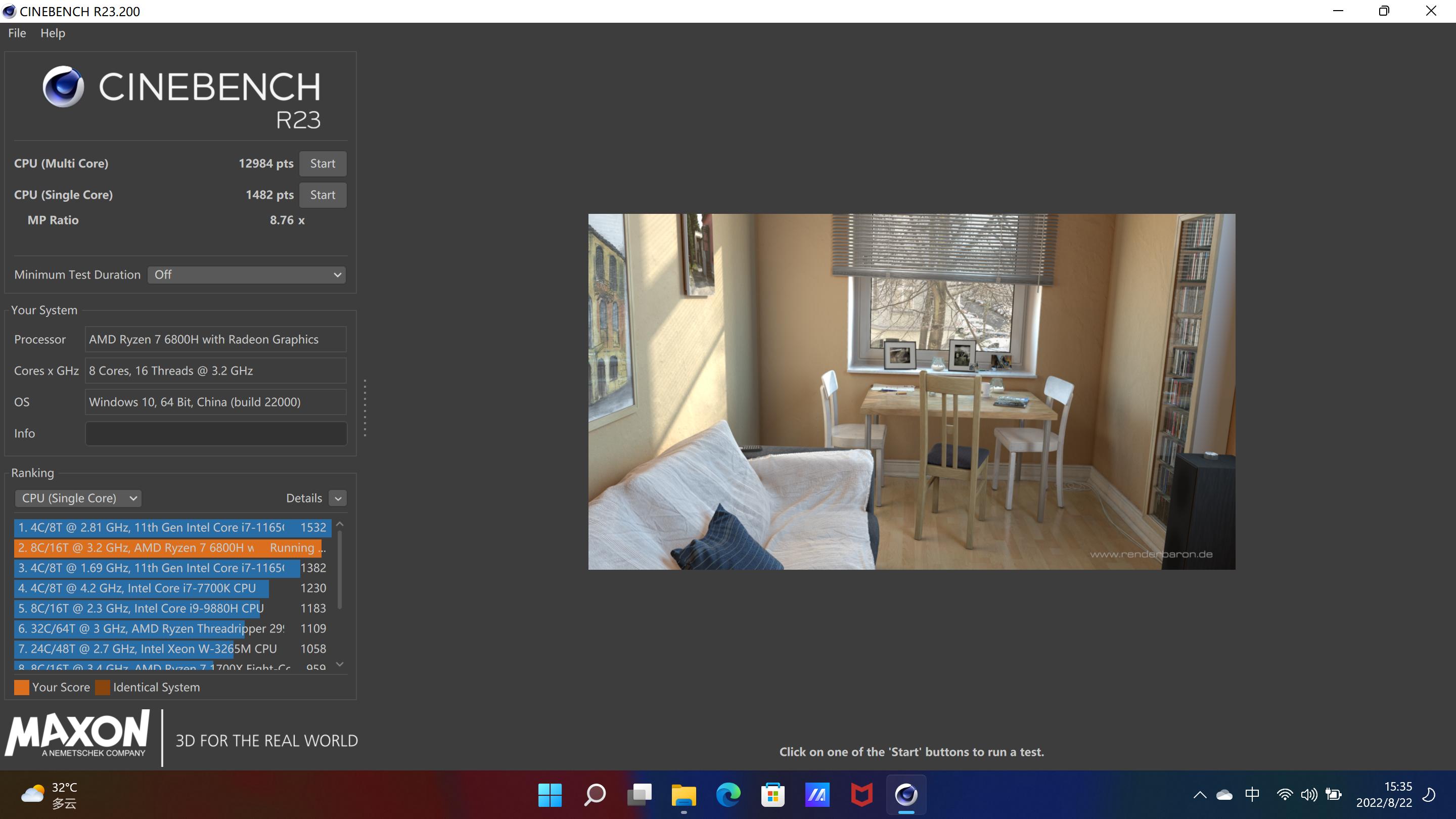This screenshot has height=819, width=1456.
Task: Launch Microsoft Store from the taskbar
Action: pyautogui.click(x=772, y=795)
